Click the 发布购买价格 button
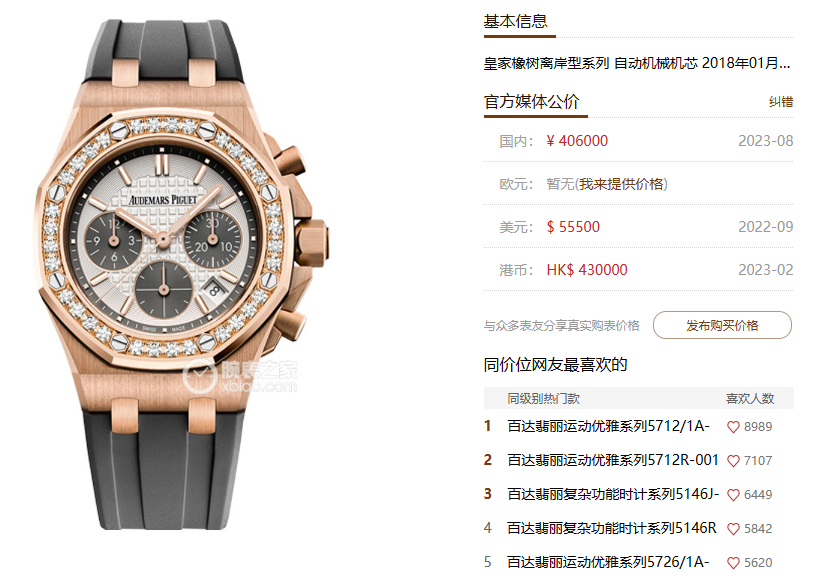820x576 pixels. (722, 325)
